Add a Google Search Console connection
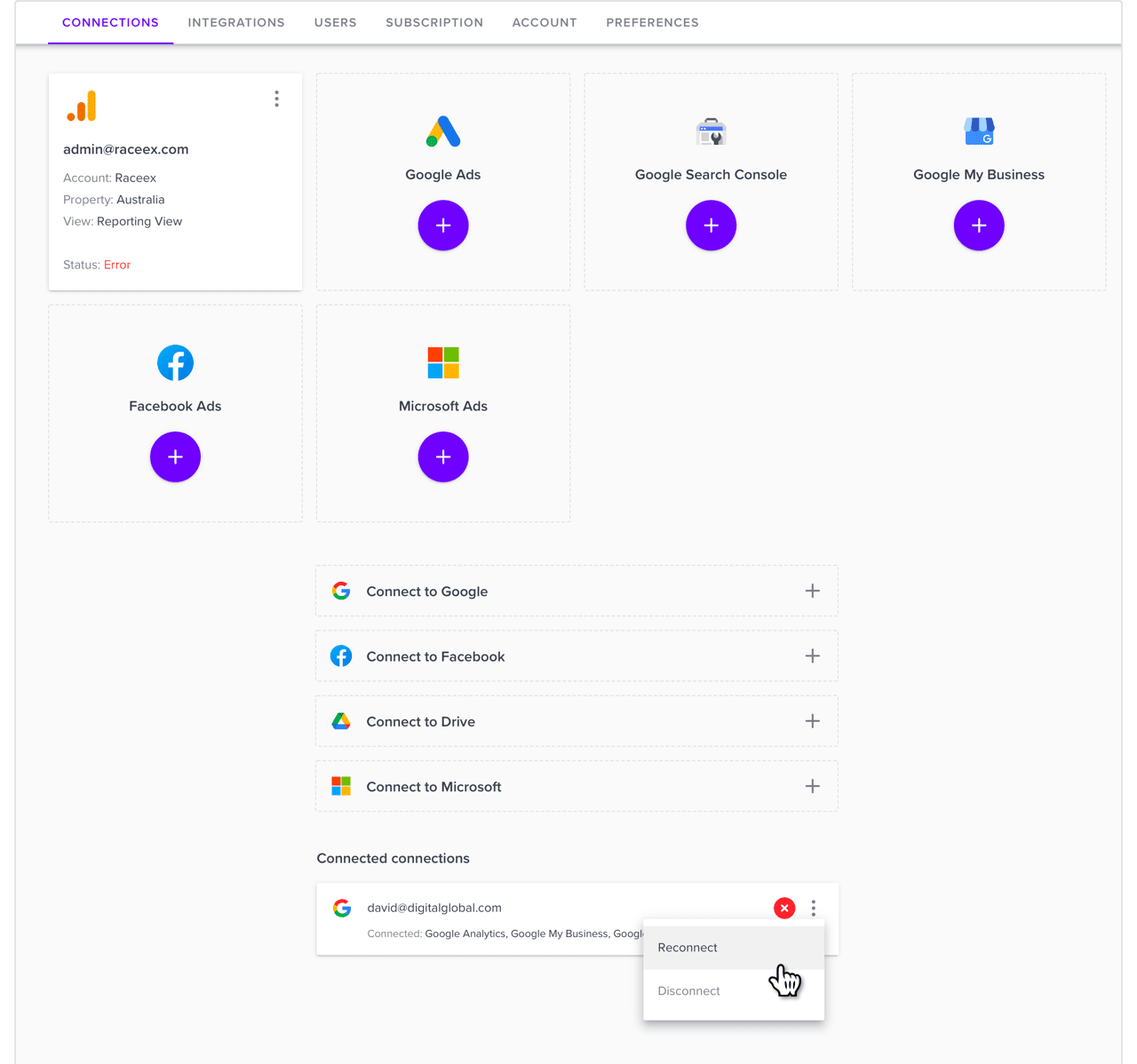The width and height of the screenshot is (1137, 1064). 712,226
